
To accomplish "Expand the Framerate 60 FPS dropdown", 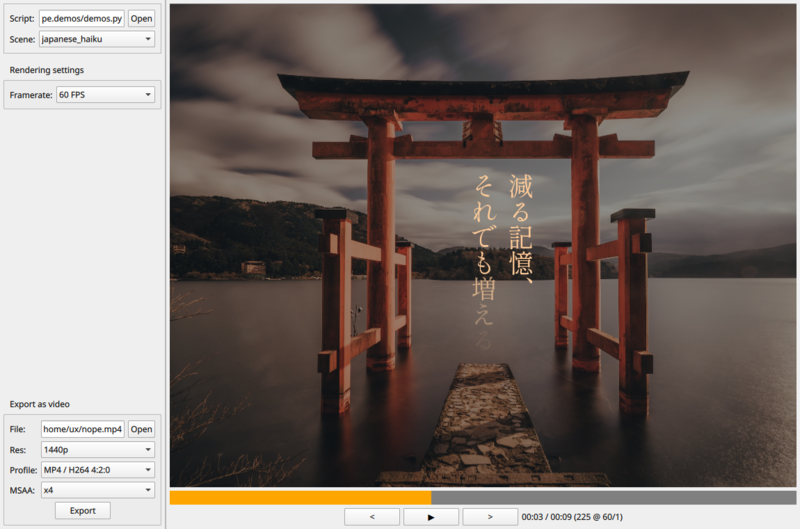I will click(x=105, y=94).
